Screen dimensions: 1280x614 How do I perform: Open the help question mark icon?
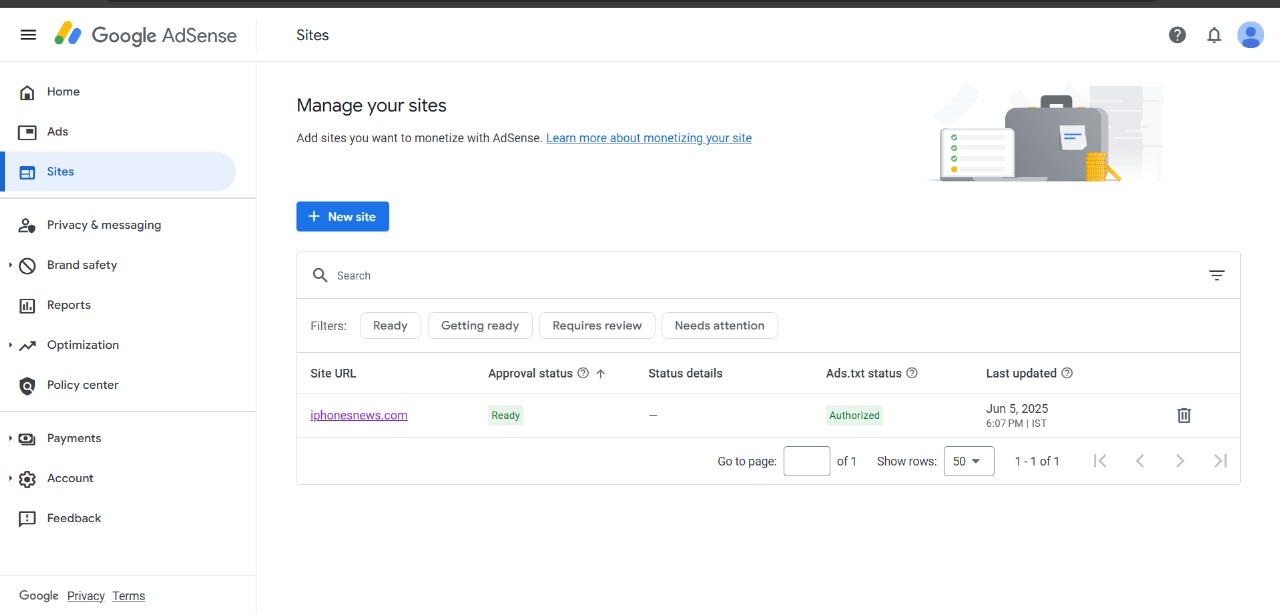tap(1177, 35)
